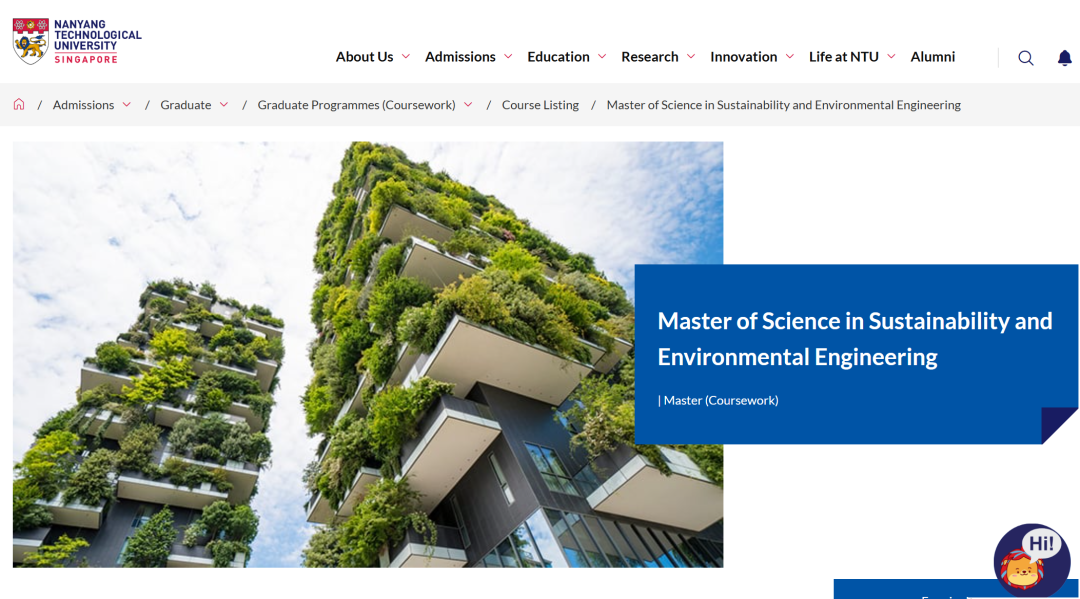Click the Master of Science programme title
The image size is (1080, 599).
(854, 338)
